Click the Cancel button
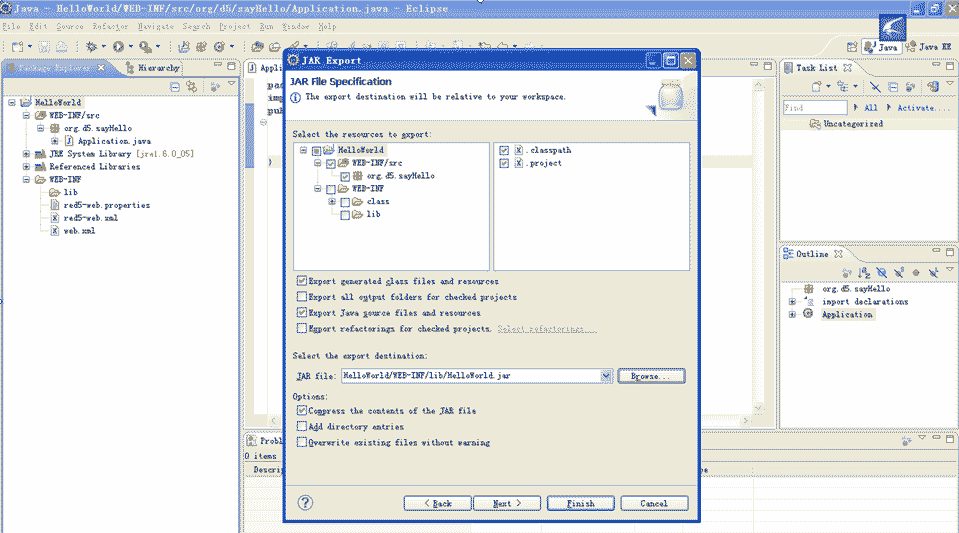This screenshot has width=959, height=533. [x=654, y=503]
